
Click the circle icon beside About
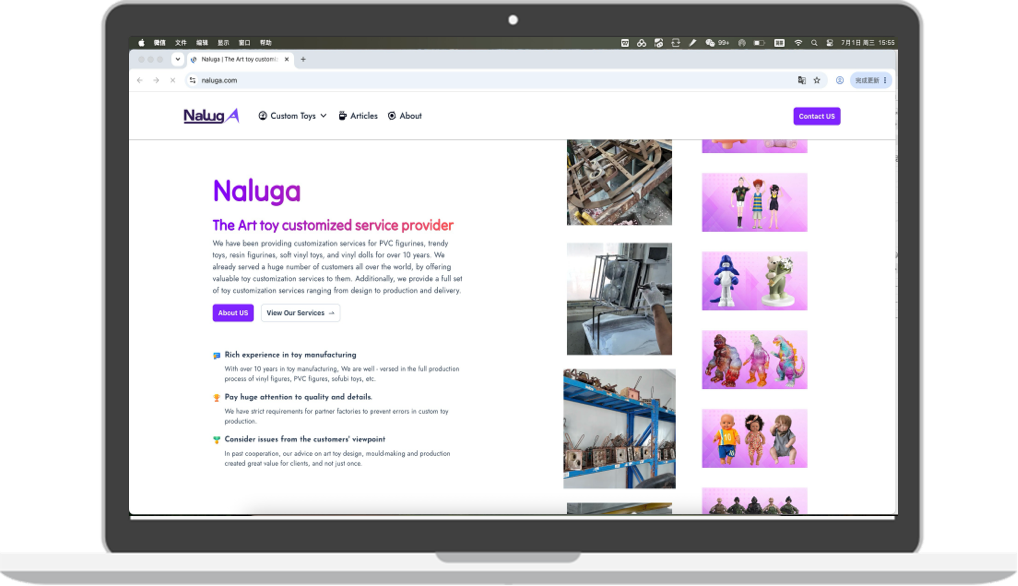(391, 116)
